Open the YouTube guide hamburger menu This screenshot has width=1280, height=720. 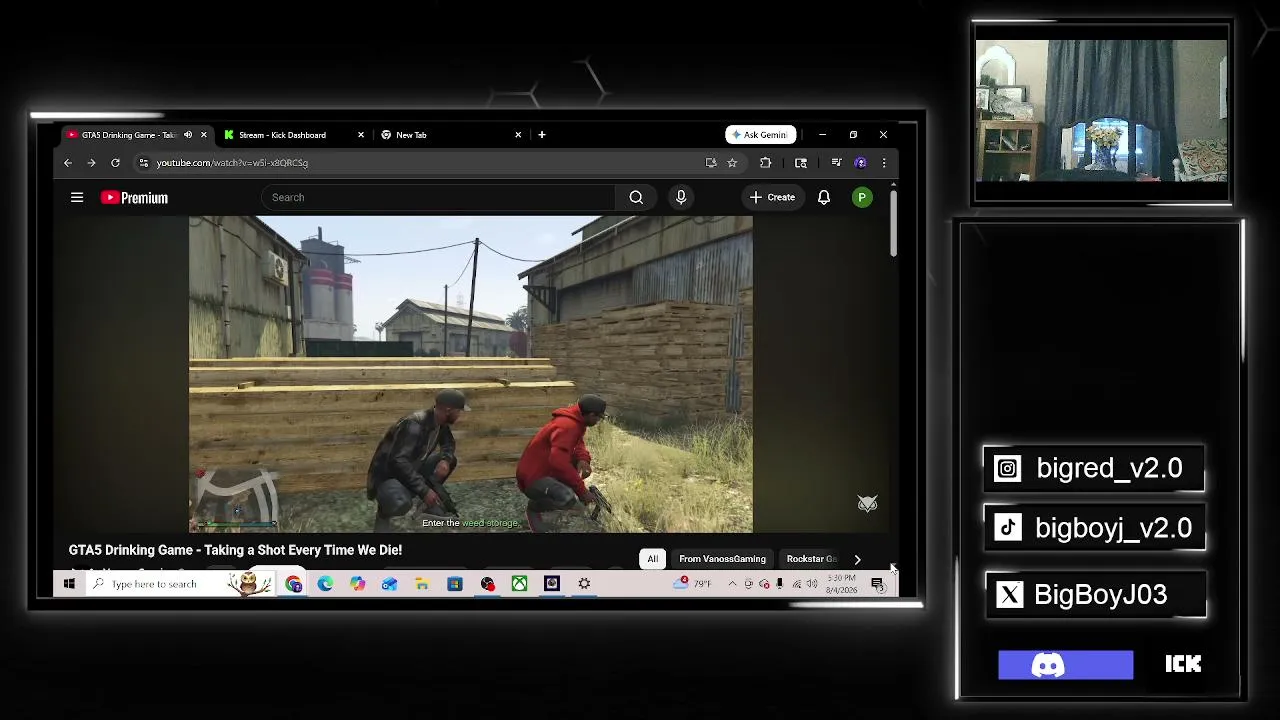tap(77, 197)
